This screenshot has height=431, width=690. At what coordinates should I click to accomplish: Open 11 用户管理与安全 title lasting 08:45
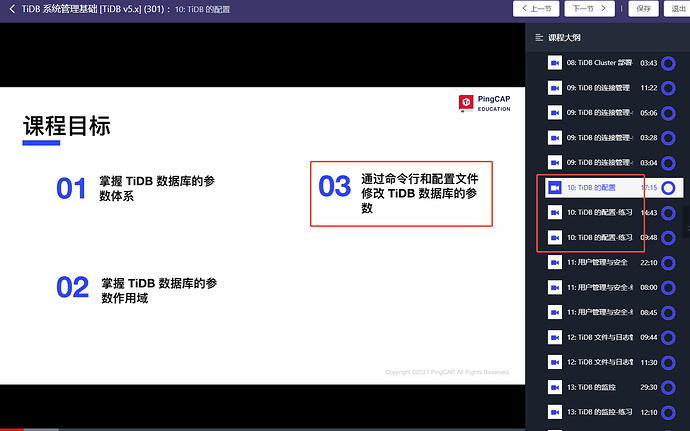click(x=599, y=313)
